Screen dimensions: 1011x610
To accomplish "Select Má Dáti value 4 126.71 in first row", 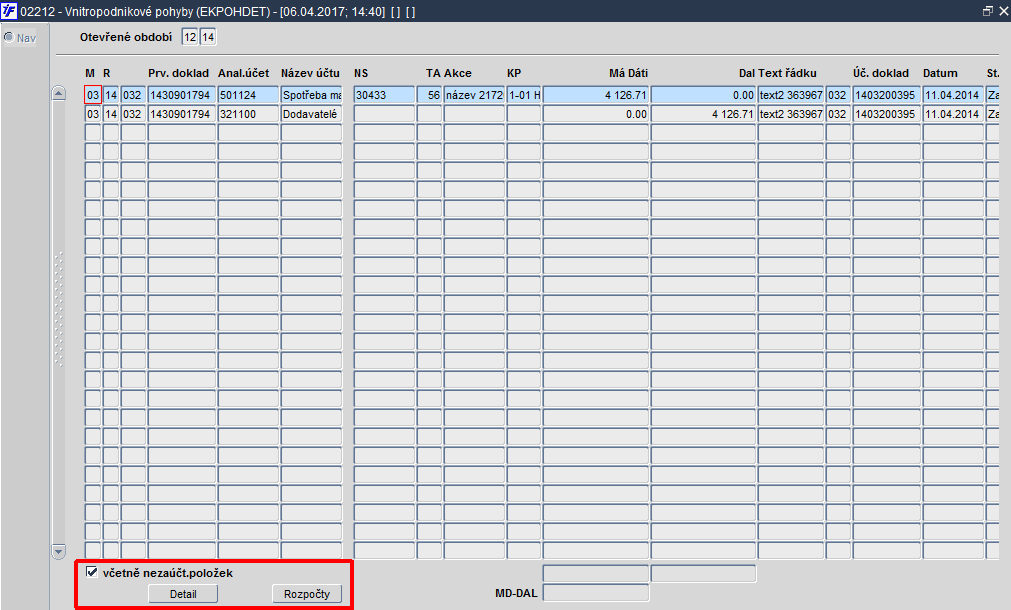I will pos(596,95).
